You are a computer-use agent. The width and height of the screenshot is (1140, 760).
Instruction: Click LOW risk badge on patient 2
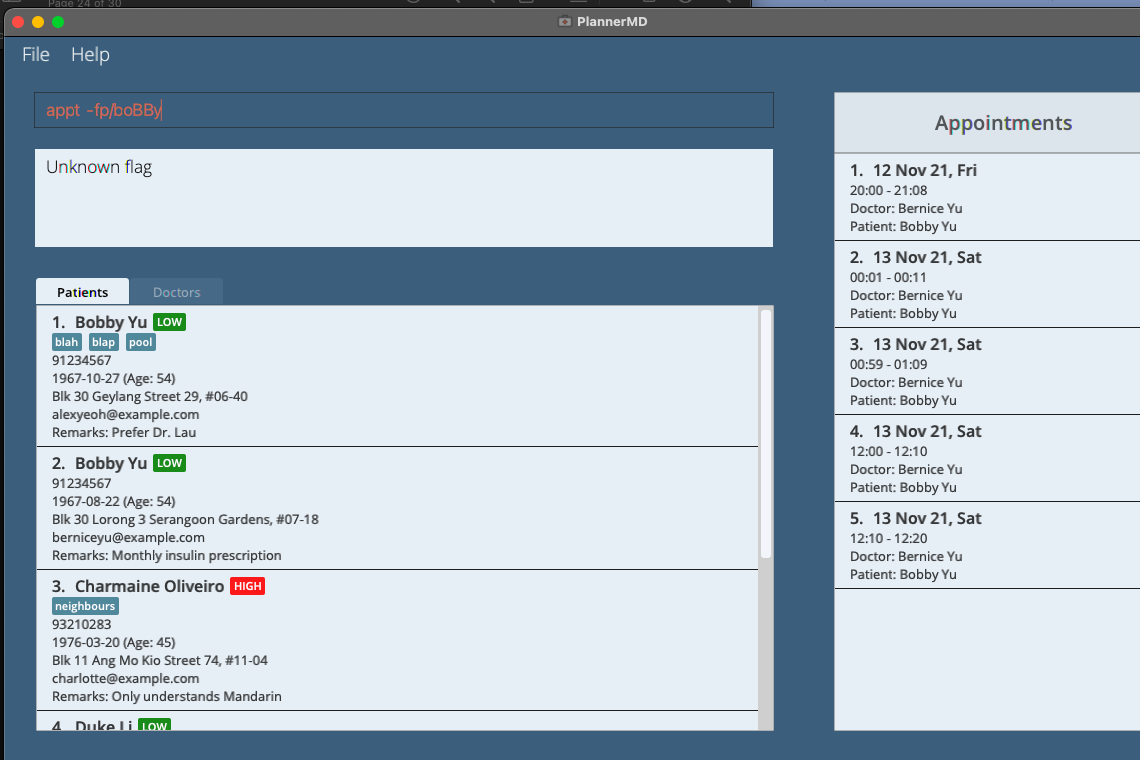[x=169, y=463]
